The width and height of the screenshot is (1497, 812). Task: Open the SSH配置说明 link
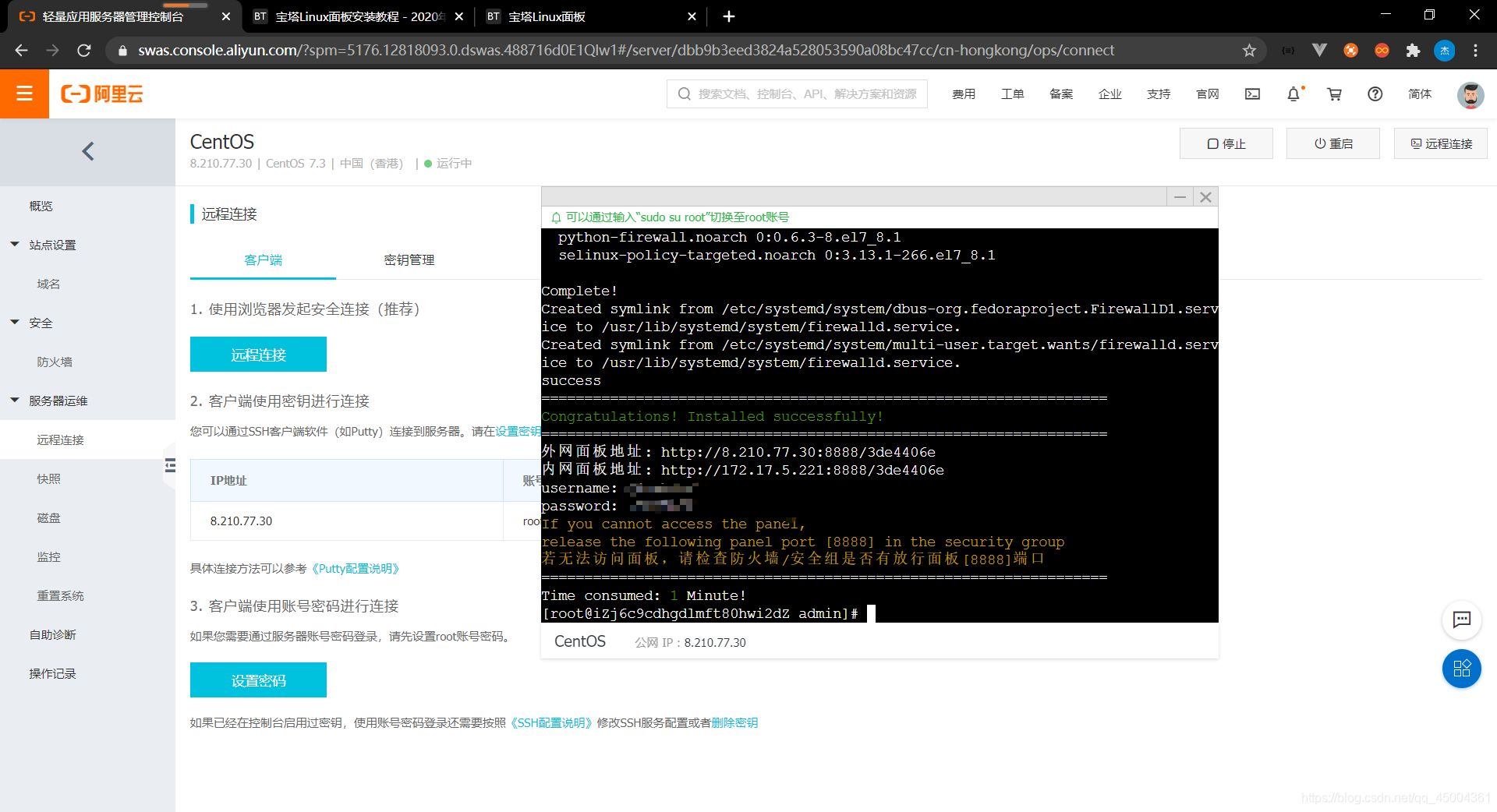coord(551,723)
